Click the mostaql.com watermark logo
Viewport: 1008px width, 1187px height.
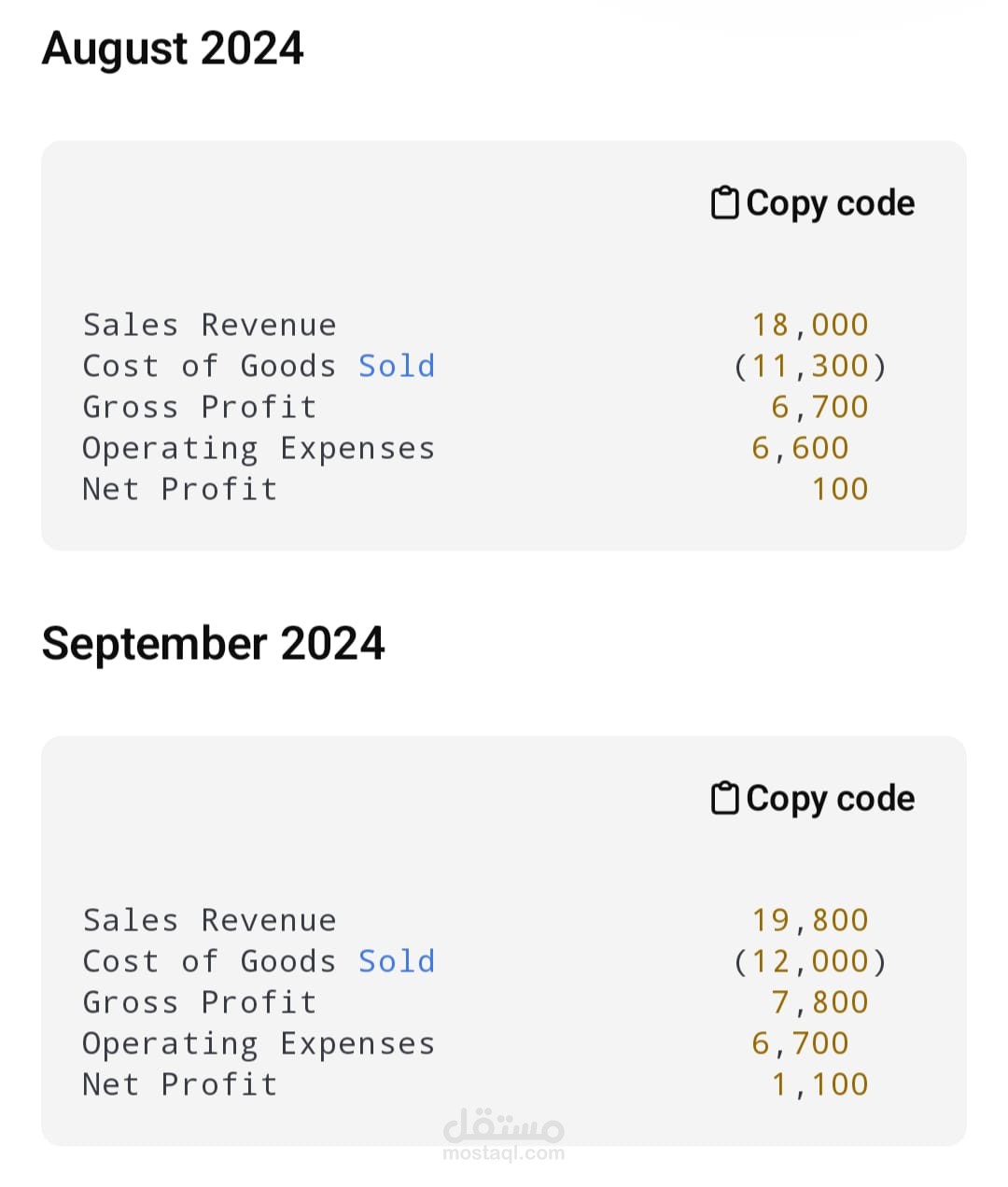point(504,1133)
